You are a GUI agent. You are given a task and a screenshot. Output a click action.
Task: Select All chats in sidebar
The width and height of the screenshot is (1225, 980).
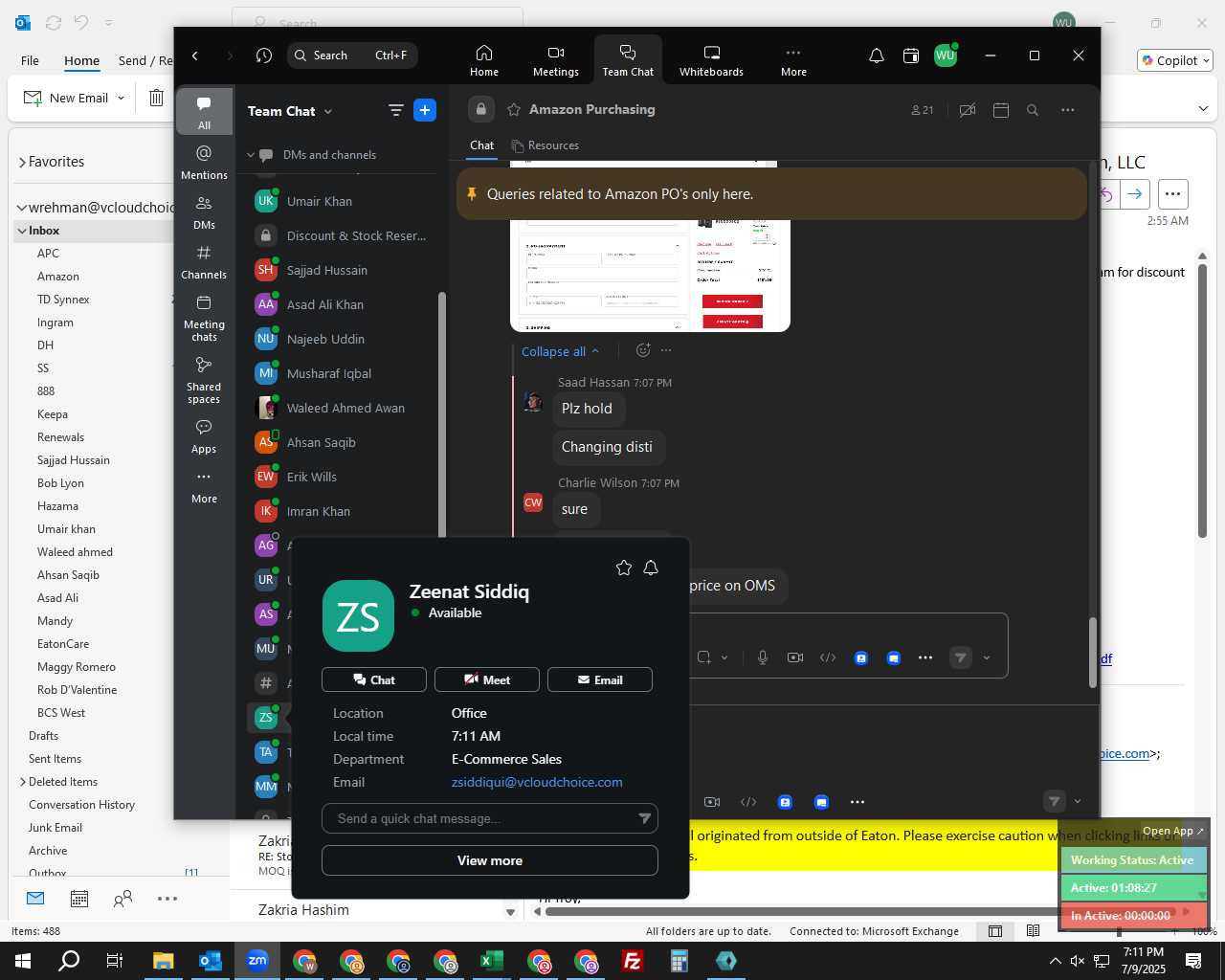[x=204, y=112]
